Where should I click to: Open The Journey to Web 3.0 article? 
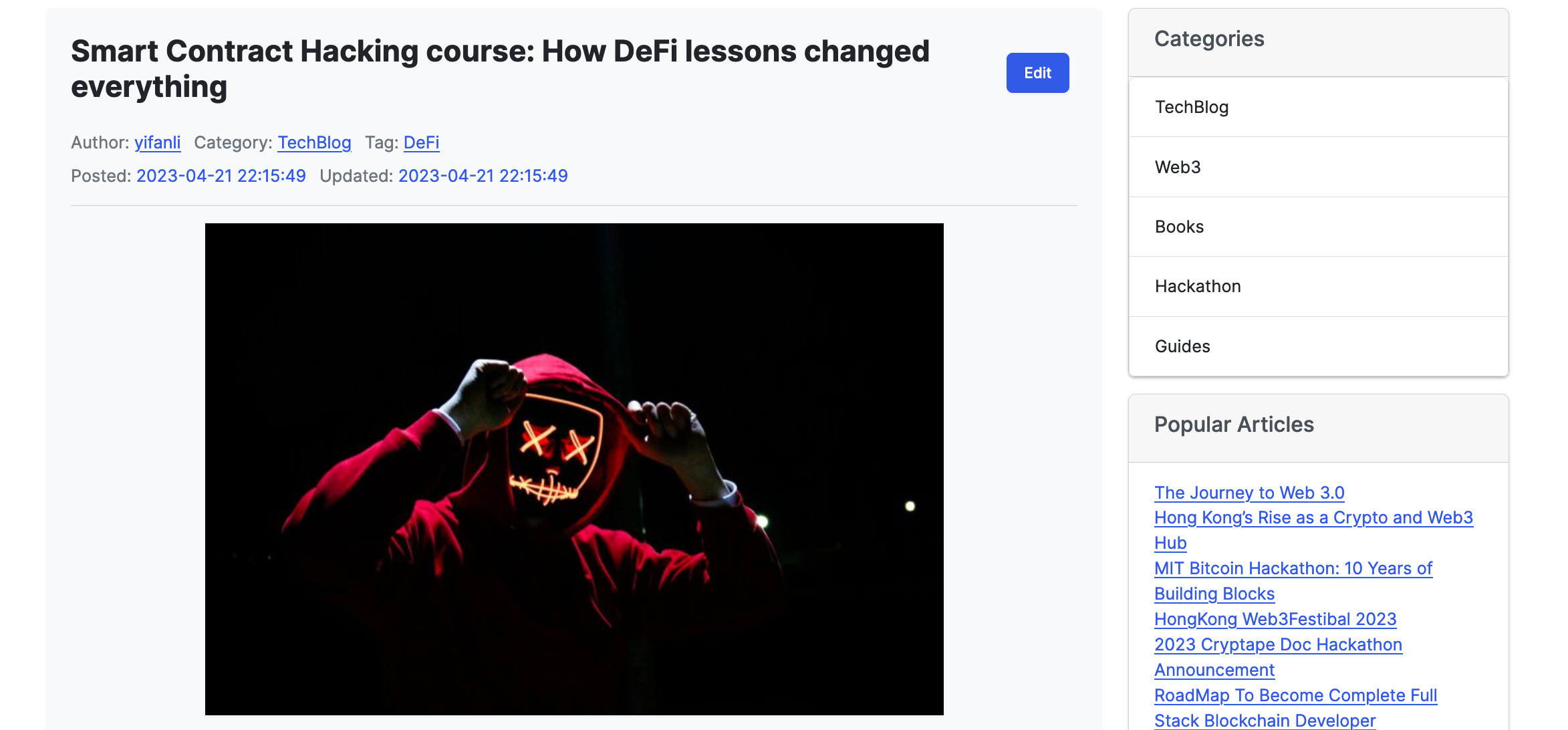pos(1249,493)
